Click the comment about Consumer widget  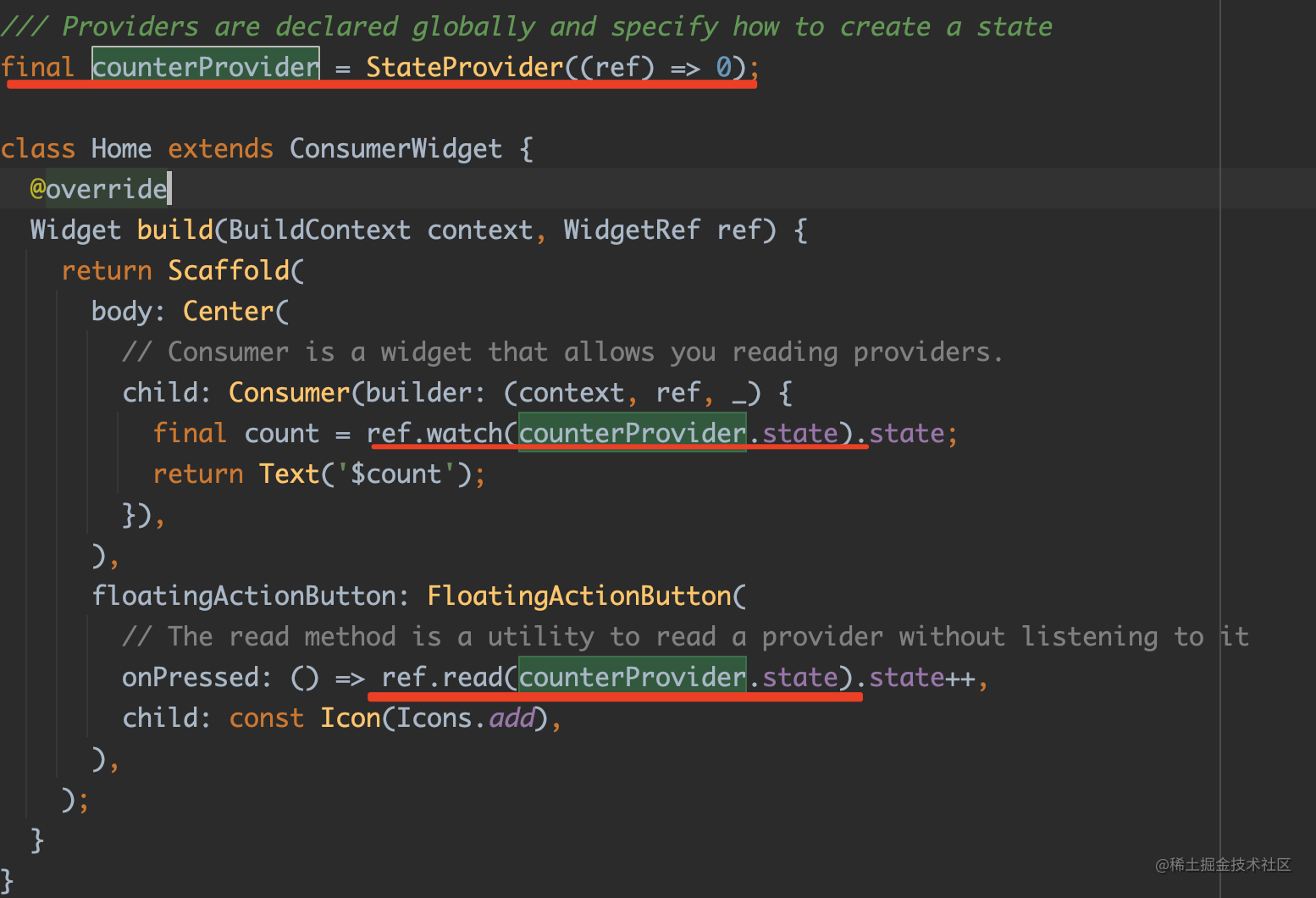pyautogui.click(x=562, y=352)
